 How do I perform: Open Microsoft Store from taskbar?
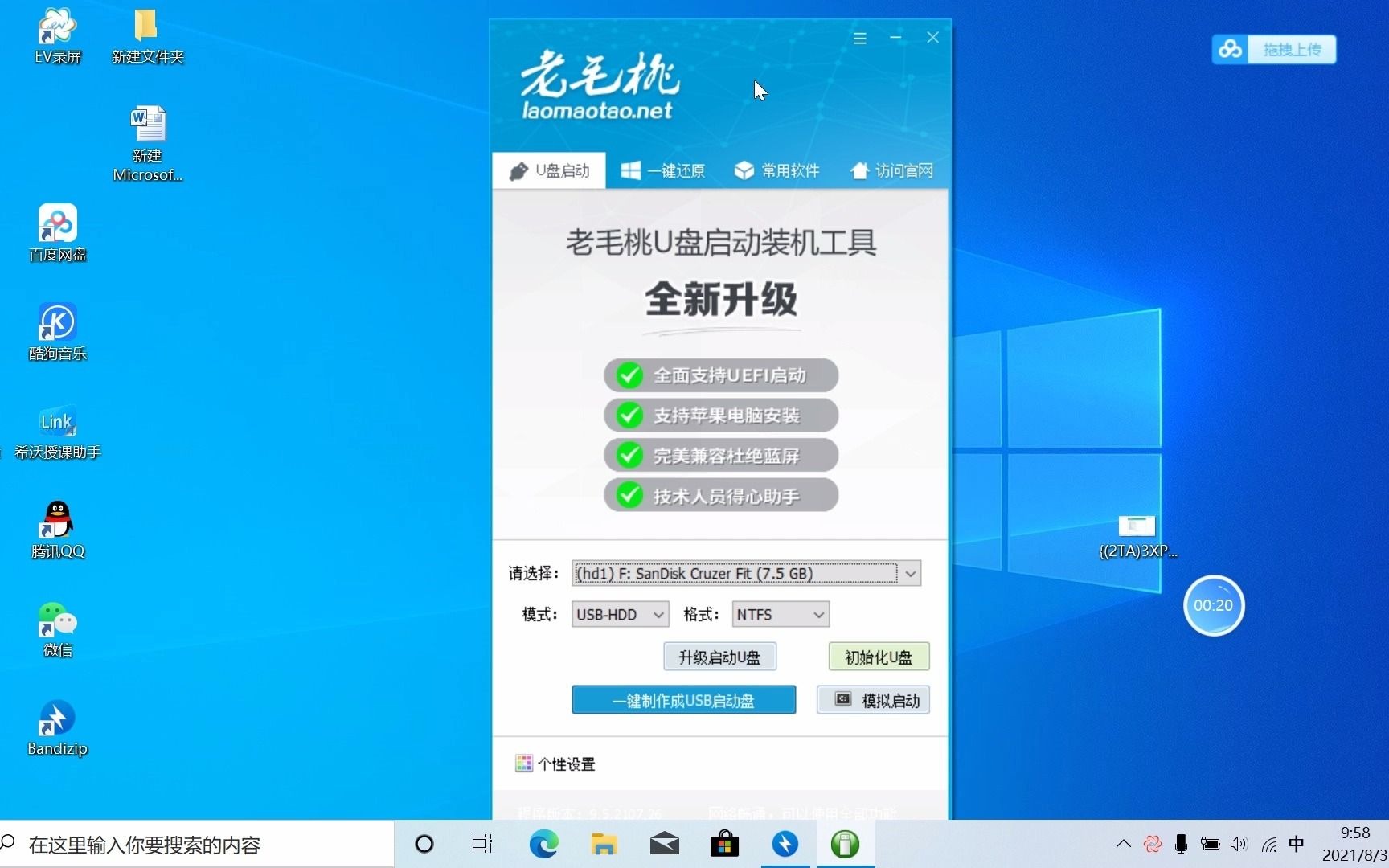[724, 844]
